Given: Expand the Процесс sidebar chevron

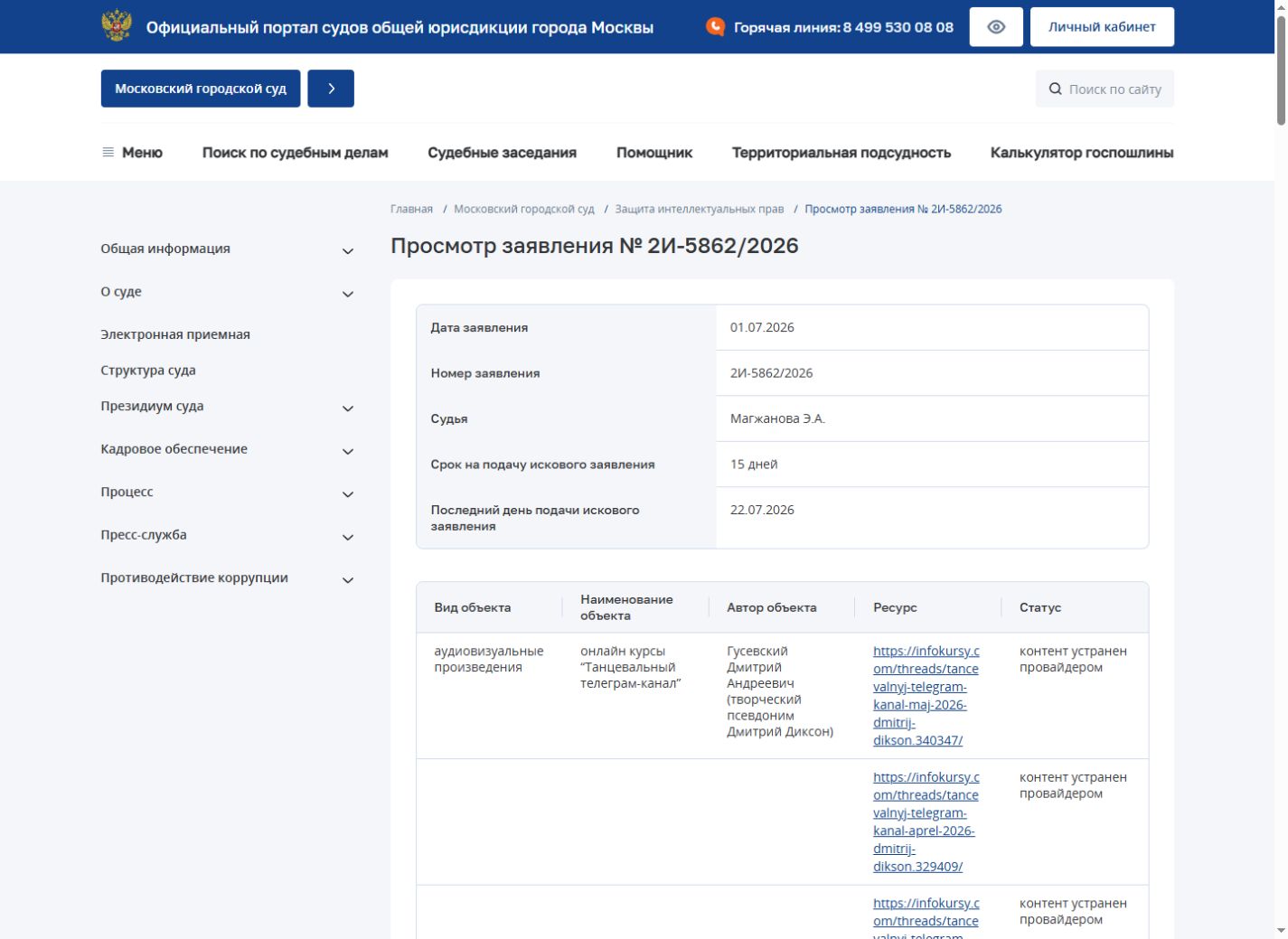Looking at the screenshot, I should coord(348,494).
